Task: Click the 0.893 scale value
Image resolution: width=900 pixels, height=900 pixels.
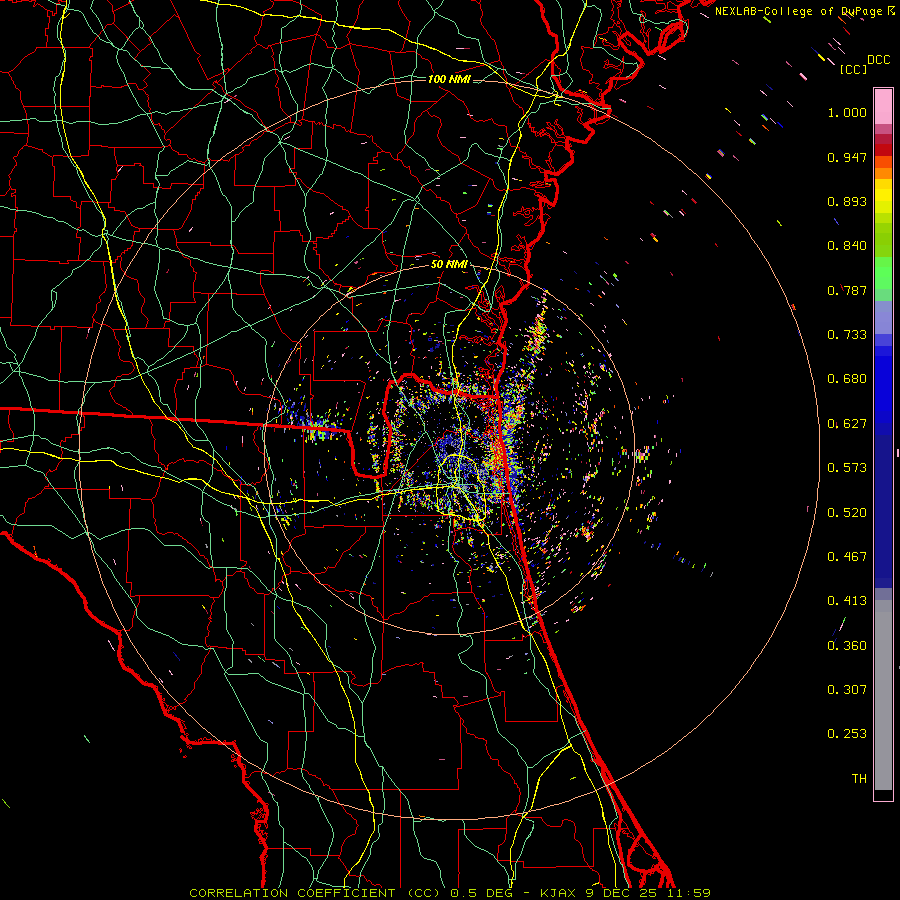Action: [x=847, y=201]
